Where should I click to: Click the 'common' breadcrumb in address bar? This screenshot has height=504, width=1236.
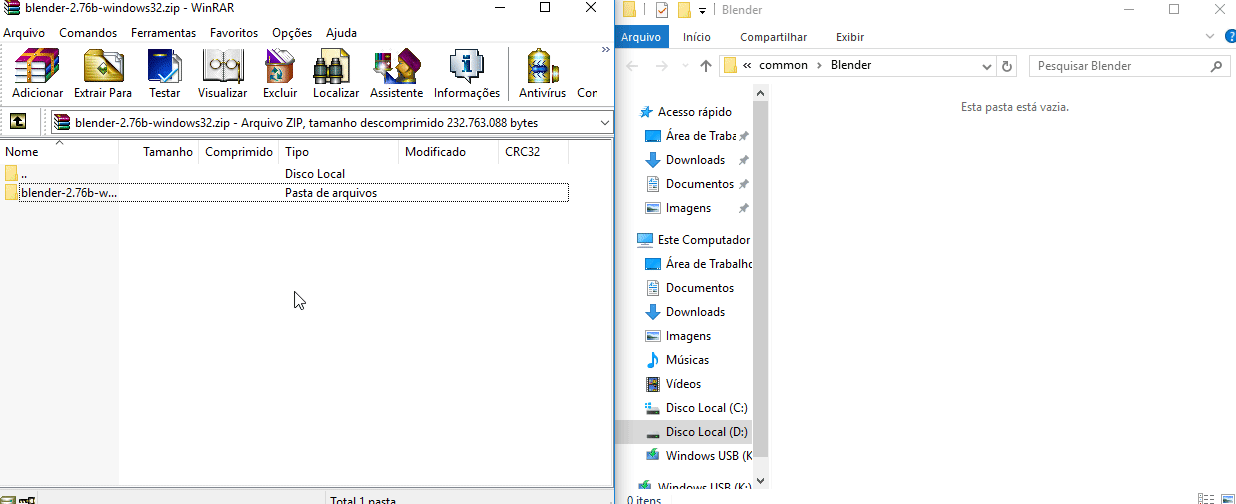[783, 65]
